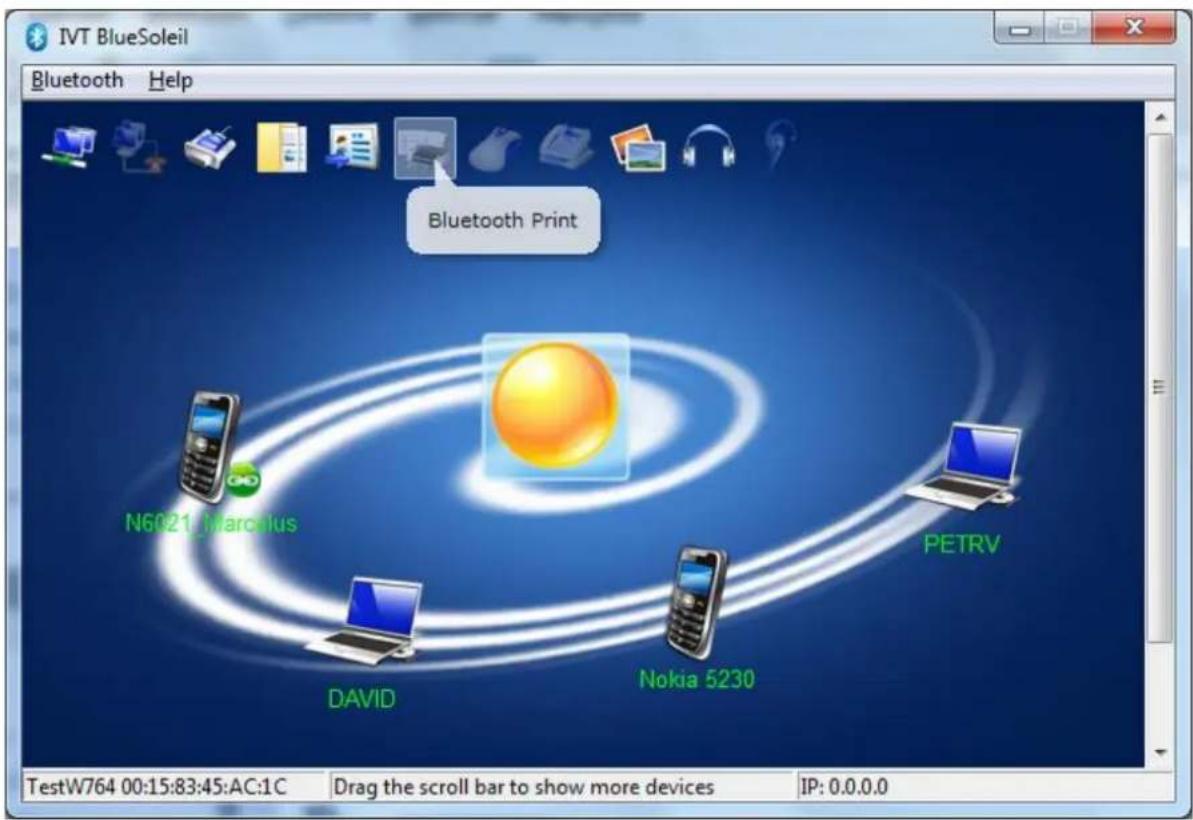Click the green connection link badge
Viewport: 1193px width, 820px height.
[243, 479]
